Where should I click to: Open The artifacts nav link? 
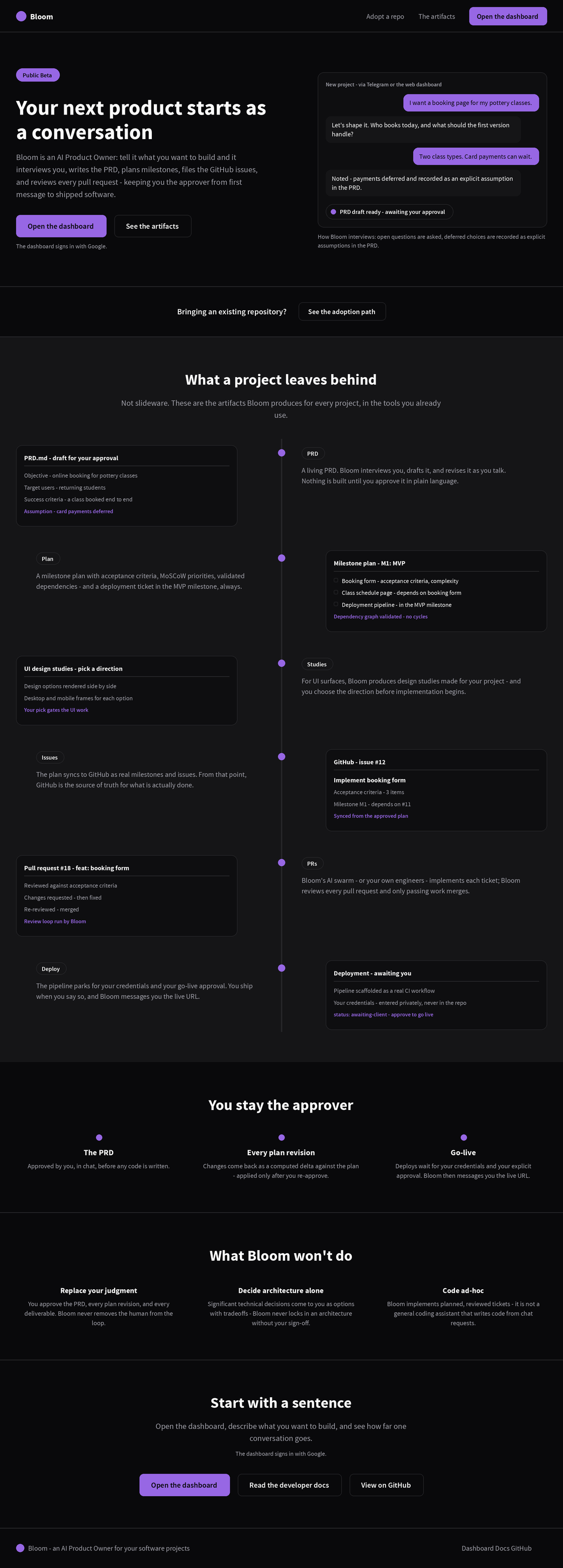(x=437, y=17)
